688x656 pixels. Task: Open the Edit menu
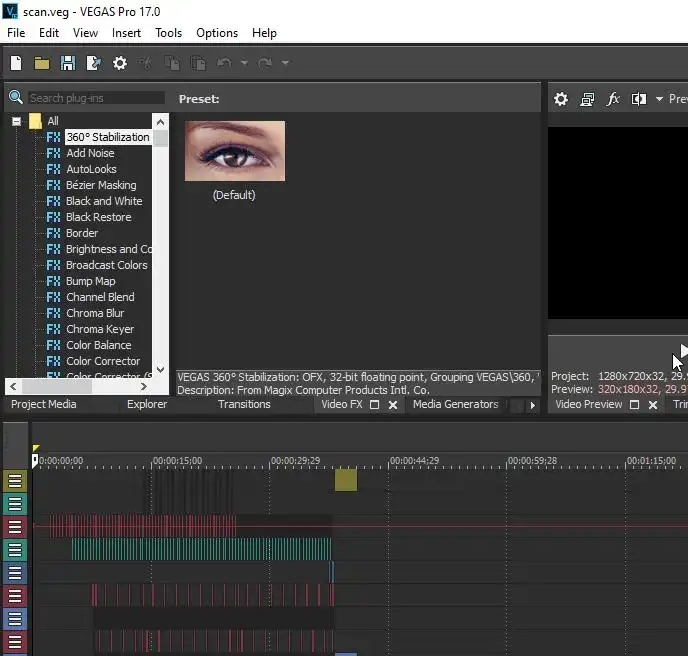[x=49, y=33]
